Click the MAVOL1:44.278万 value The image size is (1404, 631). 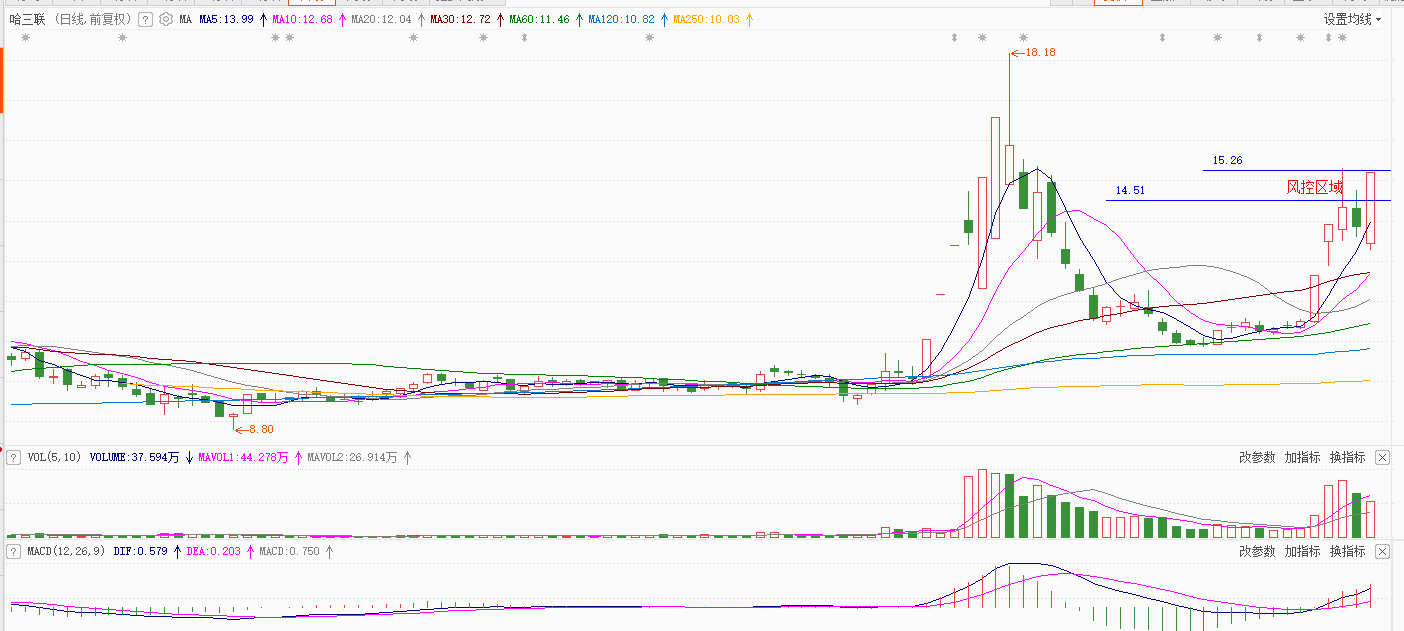click(x=243, y=458)
